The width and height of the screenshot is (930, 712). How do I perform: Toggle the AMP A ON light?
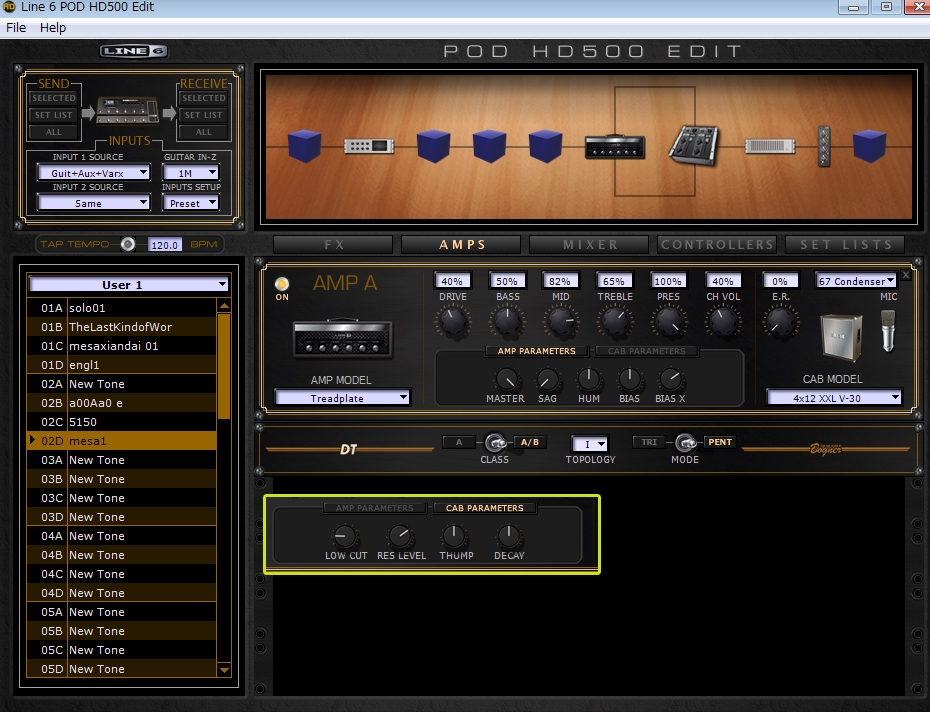(282, 284)
